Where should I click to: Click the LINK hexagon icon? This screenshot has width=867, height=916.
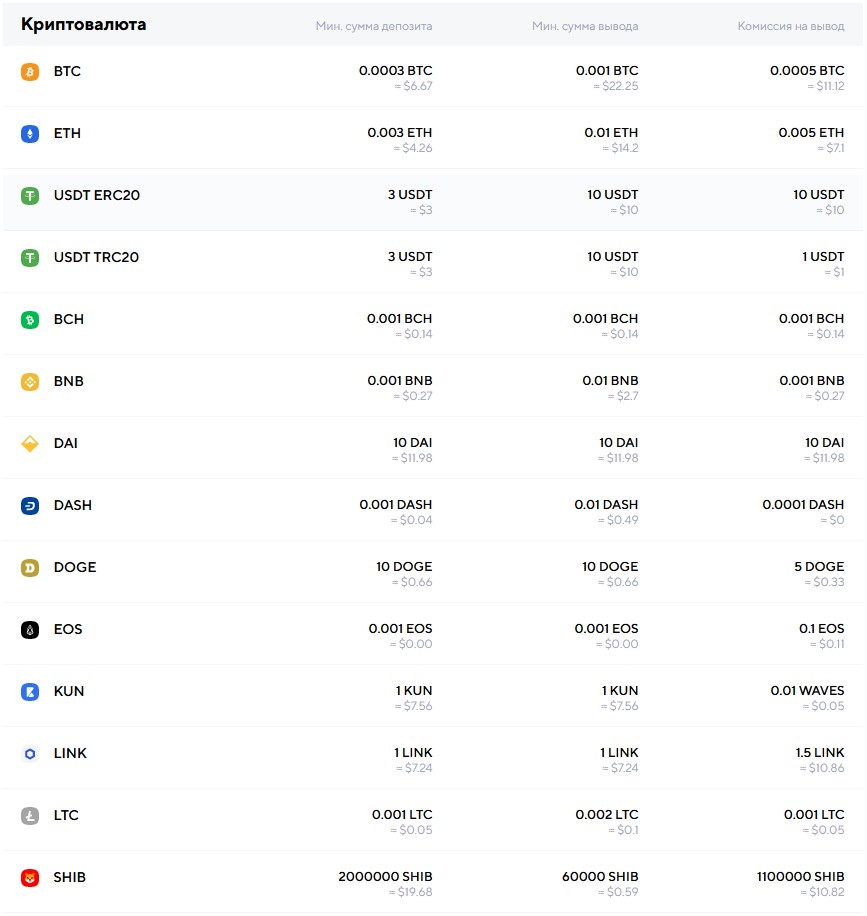30,754
